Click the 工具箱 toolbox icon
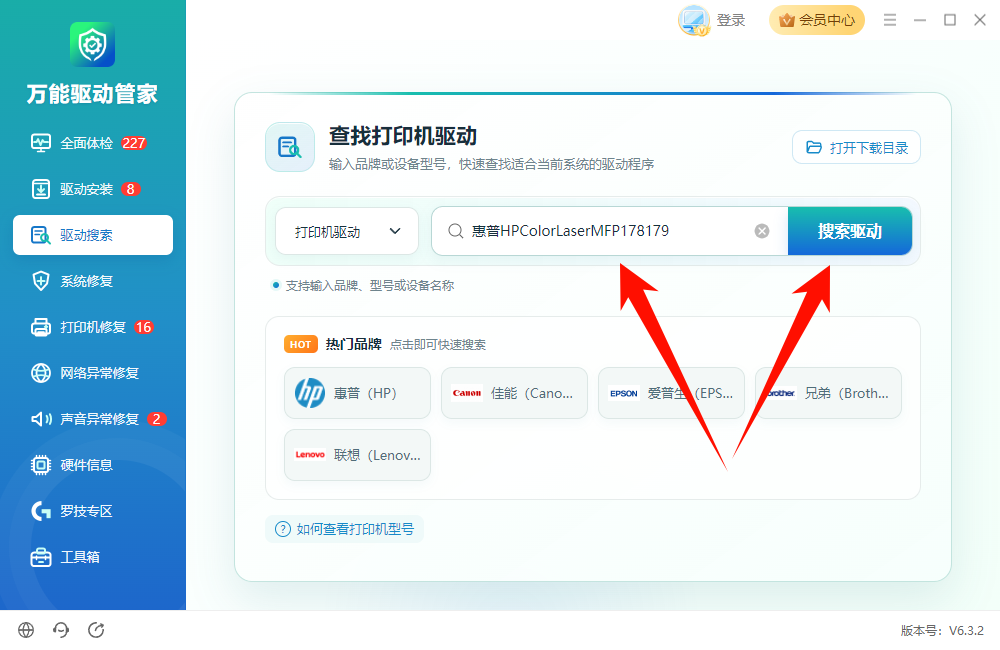Viewport: 1000px width, 650px height. pyautogui.click(x=41, y=557)
